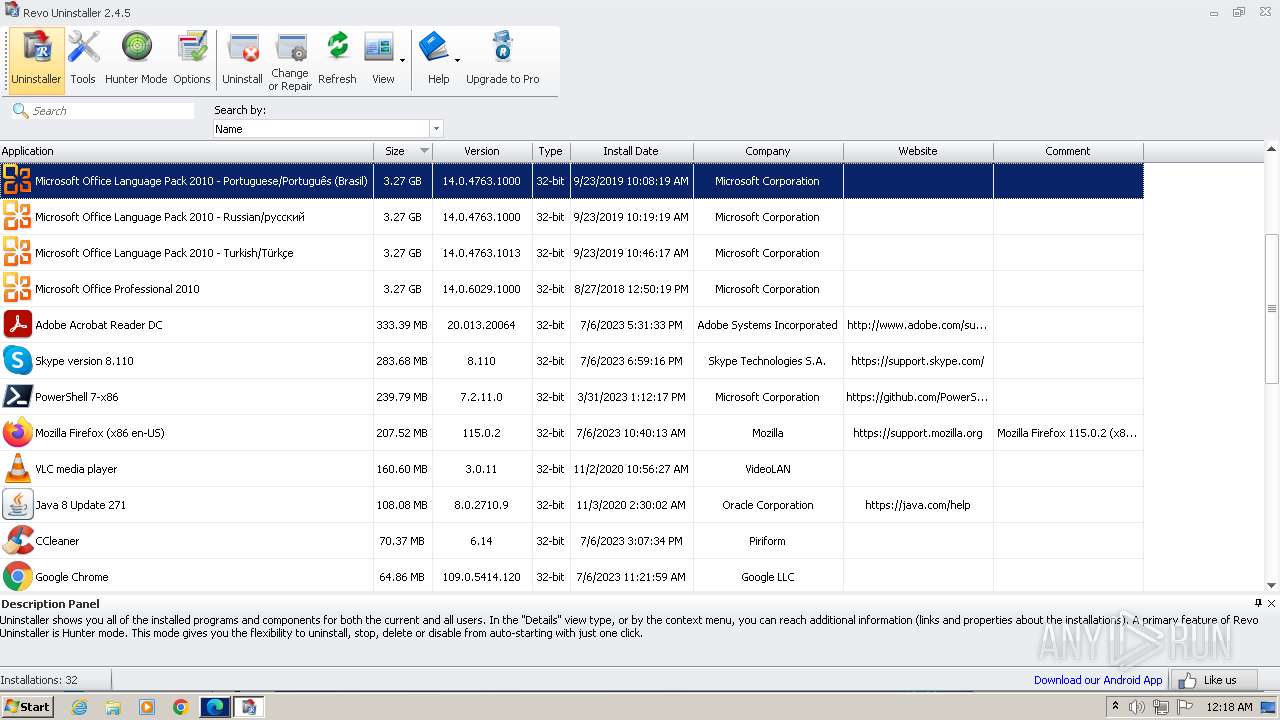Select the VLC media player icon
Screen dimensions: 1280x720
(x=17, y=468)
